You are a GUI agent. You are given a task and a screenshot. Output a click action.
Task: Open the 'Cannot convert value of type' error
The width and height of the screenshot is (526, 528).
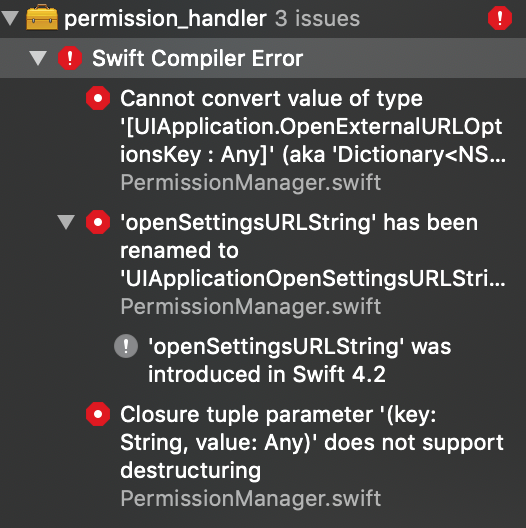(x=313, y=126)
